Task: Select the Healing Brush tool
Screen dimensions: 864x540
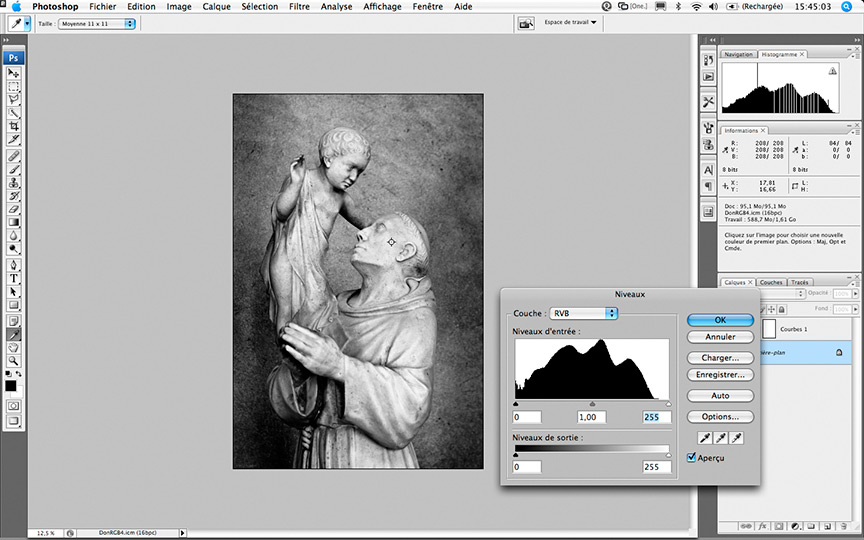Action: pyautogui.click(x=13, y=156)
